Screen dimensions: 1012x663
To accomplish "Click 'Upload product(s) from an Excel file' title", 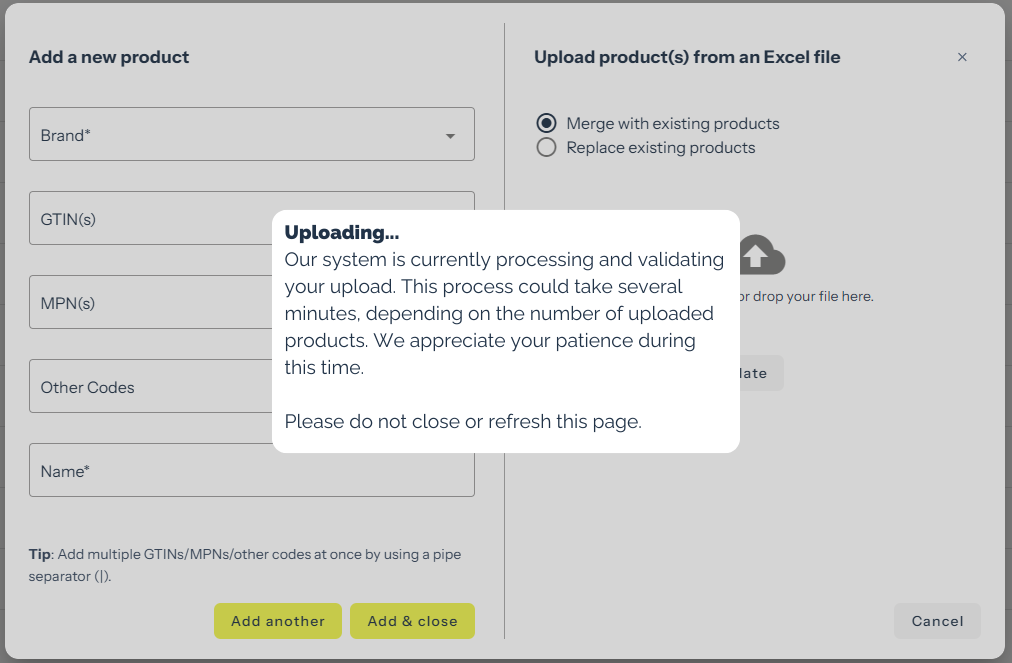I will click(687, 57).
